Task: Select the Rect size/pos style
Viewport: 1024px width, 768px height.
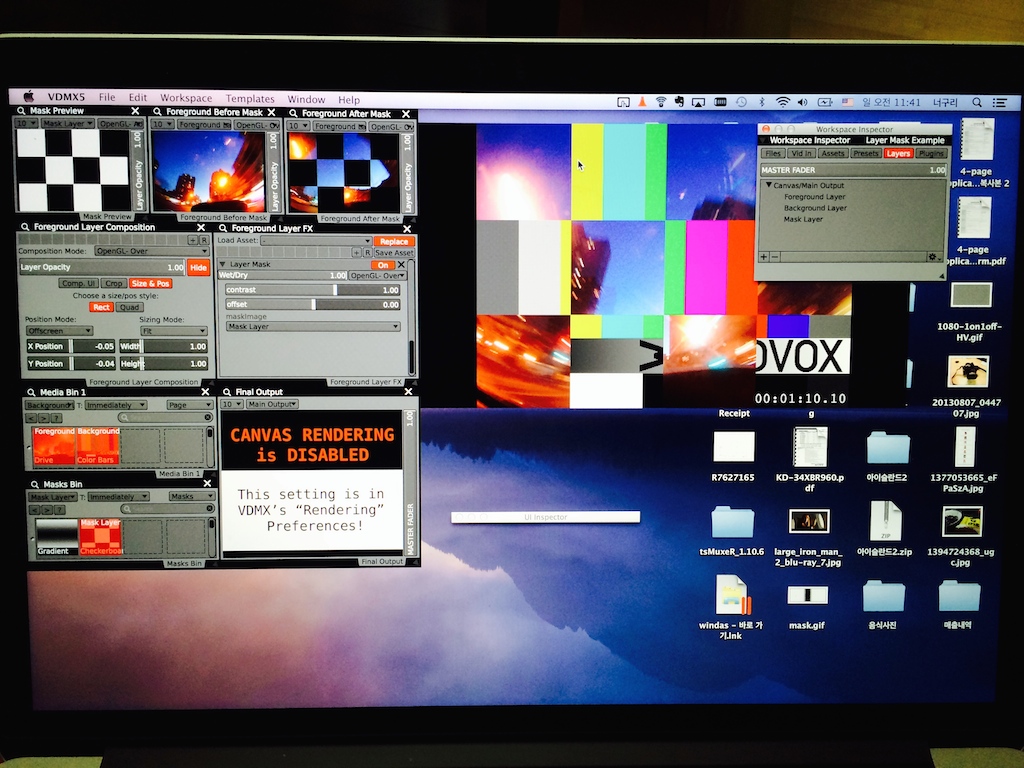Action: 101,307
